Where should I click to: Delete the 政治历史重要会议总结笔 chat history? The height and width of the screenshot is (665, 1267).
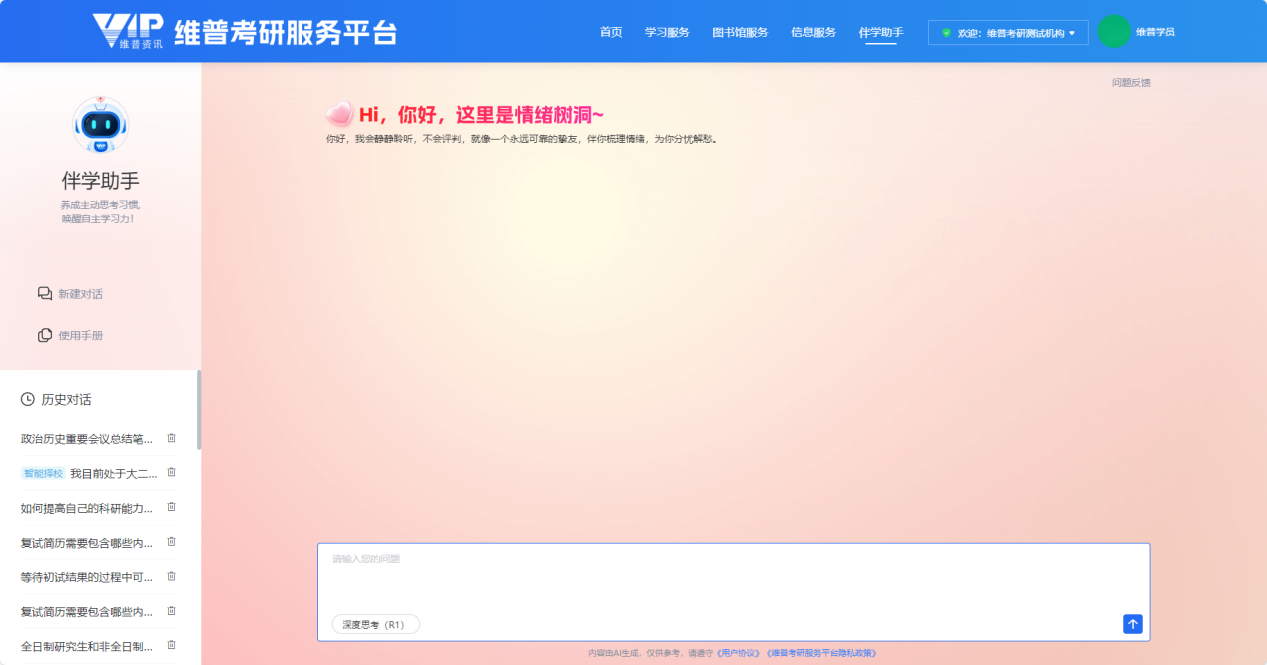pyautogui.click(x=171, y=437)
